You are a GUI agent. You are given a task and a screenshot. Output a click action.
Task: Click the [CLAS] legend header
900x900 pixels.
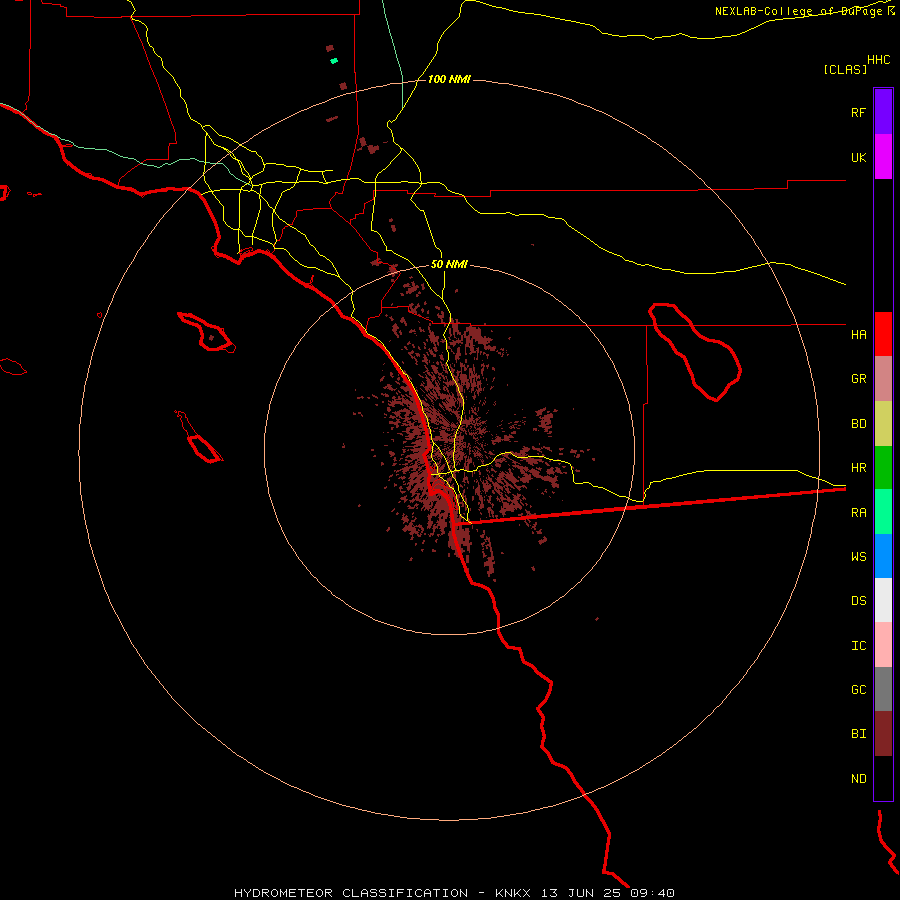(x=845, y=69)
